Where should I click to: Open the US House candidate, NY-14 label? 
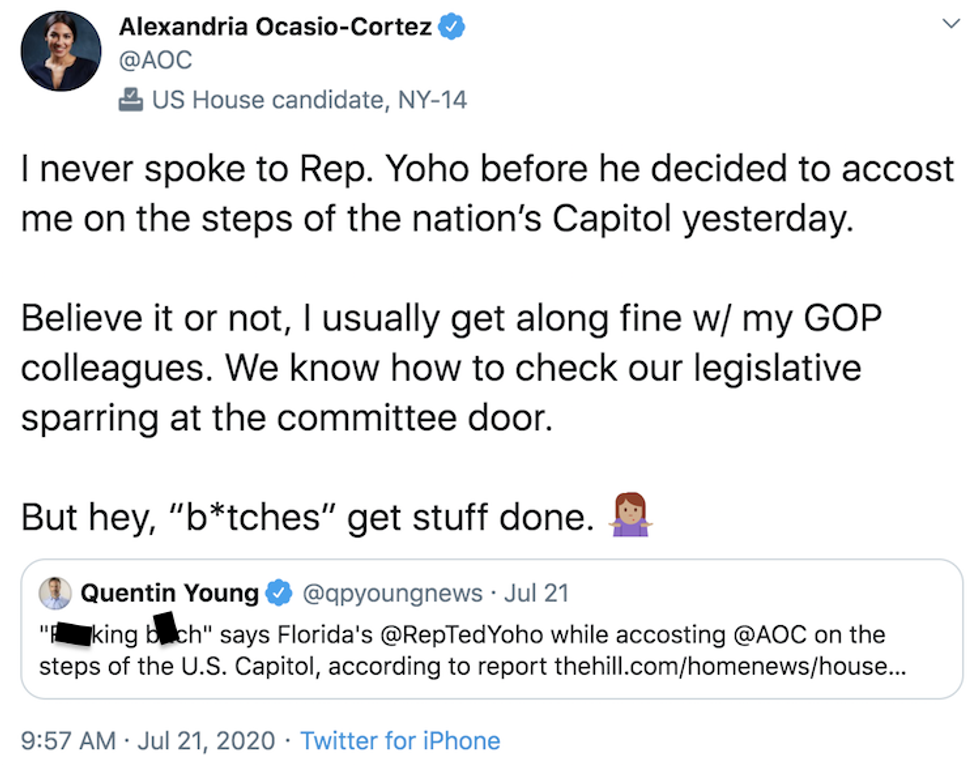[x=309, y=100]
